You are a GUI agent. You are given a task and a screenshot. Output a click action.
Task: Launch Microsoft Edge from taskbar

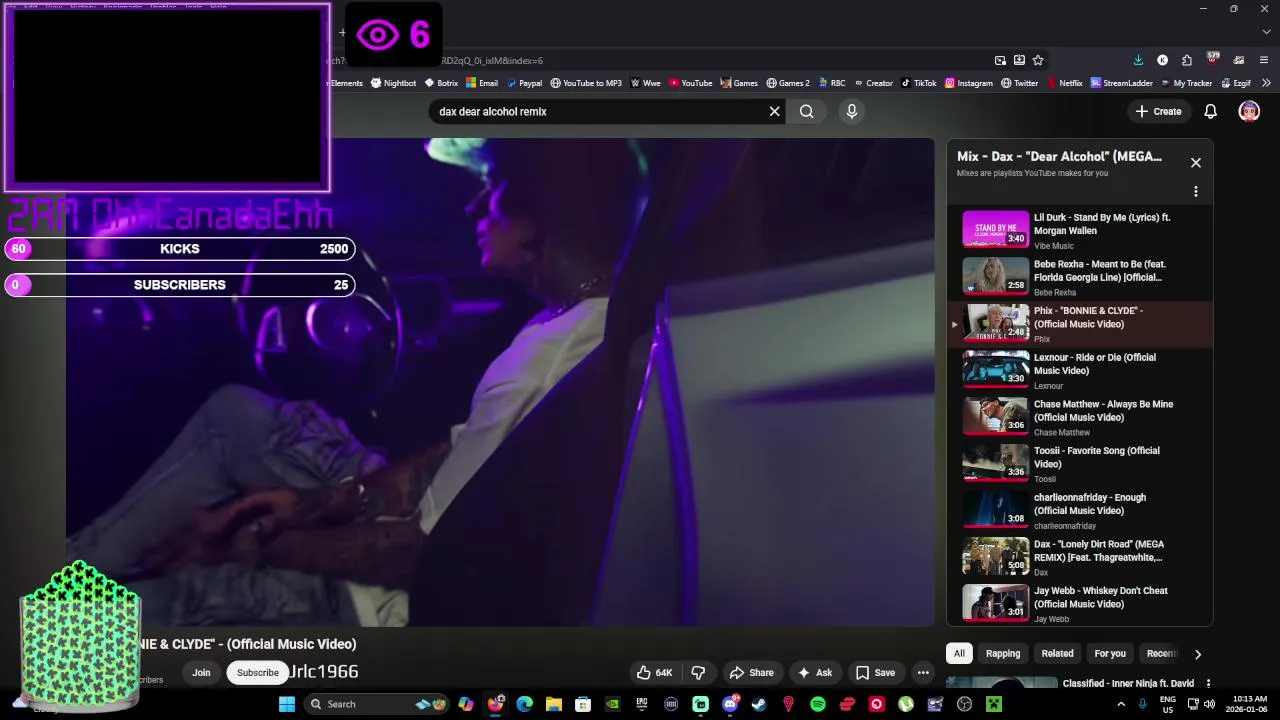(524, 704)
